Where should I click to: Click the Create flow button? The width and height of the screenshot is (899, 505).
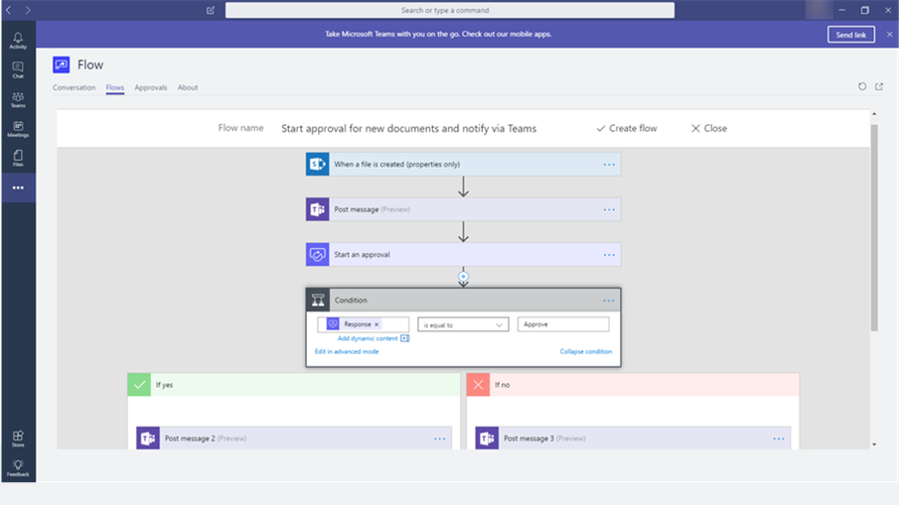(x=626, y=128)
